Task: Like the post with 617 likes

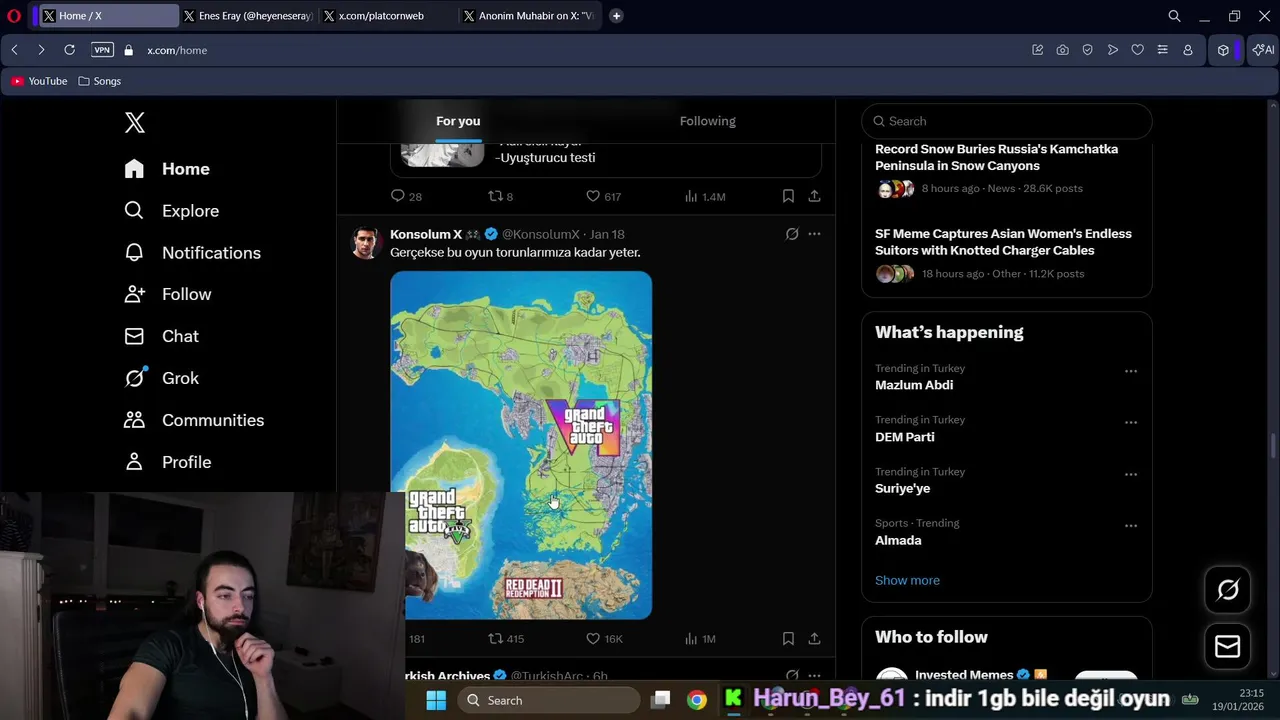Action: click(x=603, y=196)
